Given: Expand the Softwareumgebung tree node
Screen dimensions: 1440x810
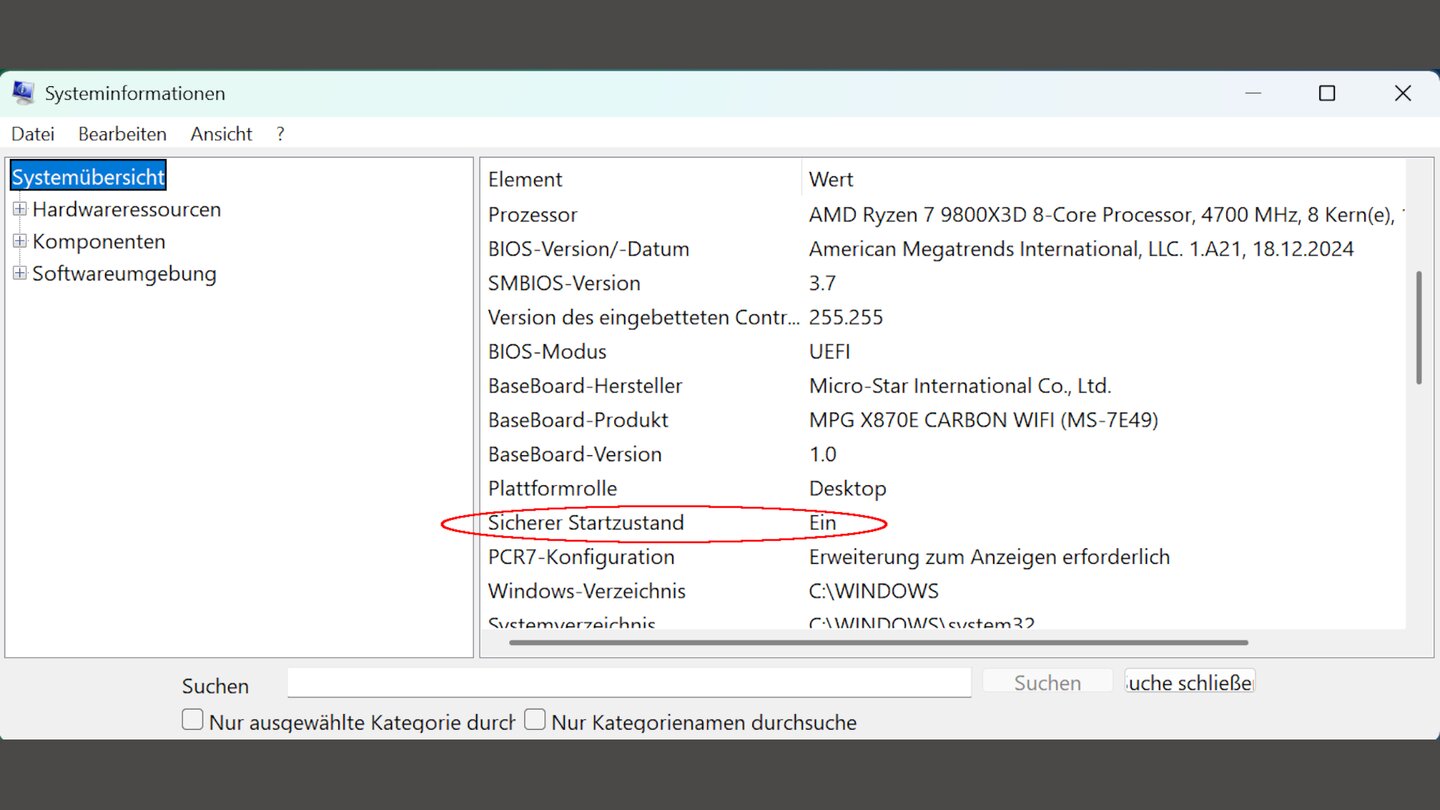Looking at the screenshot, I should pyautogui.click(x=19, y=274).
